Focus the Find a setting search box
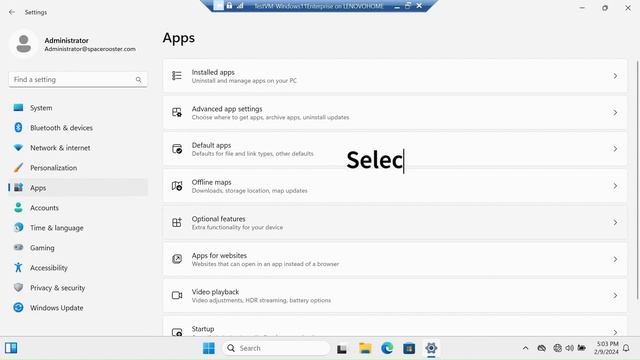This screenshot has width=640, height=360. point(78,80)
